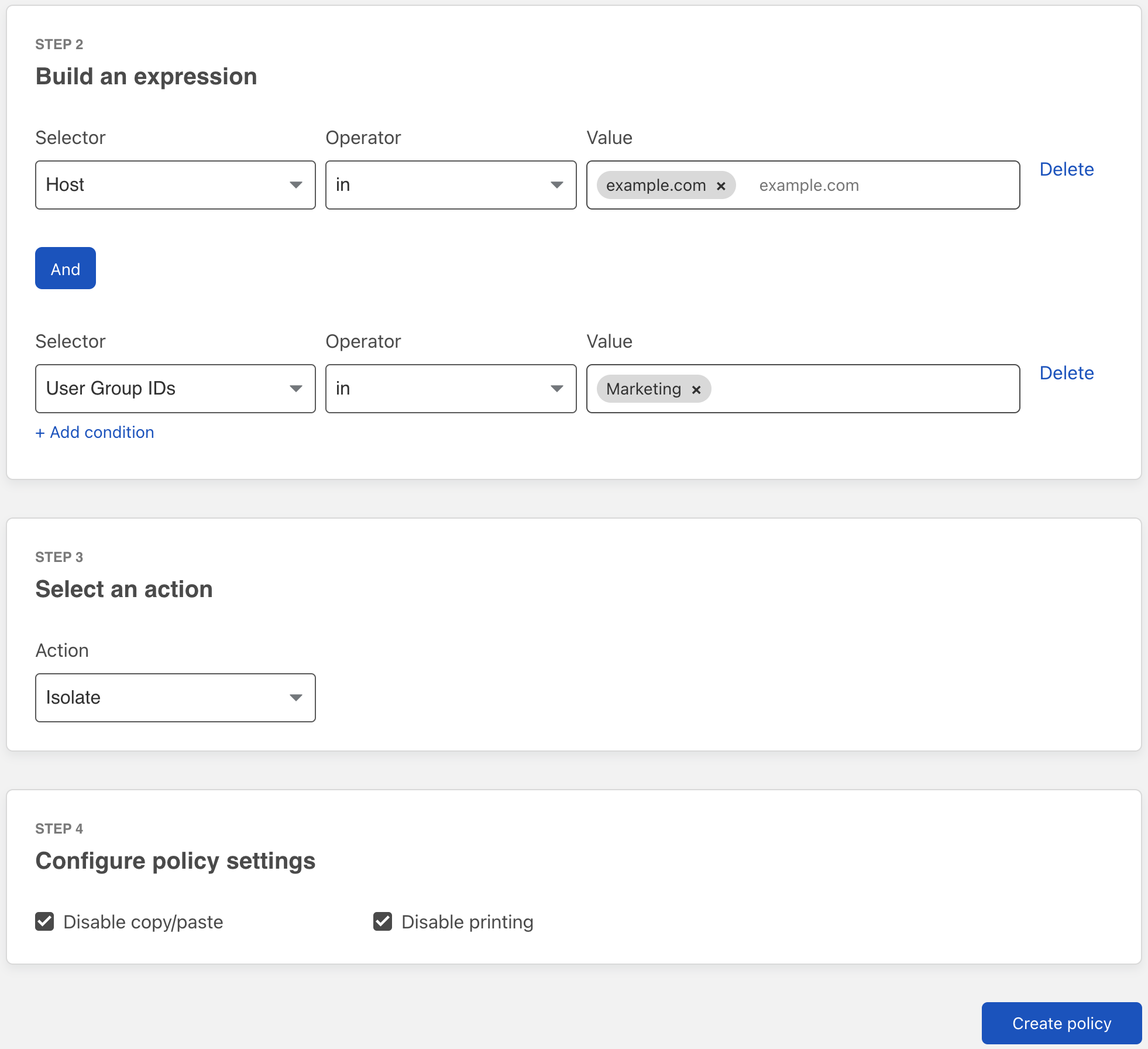Viewport: 1148px width, 1049px height.
Task: Enable the Disable copy/paste setting
Action: (43, 921)
